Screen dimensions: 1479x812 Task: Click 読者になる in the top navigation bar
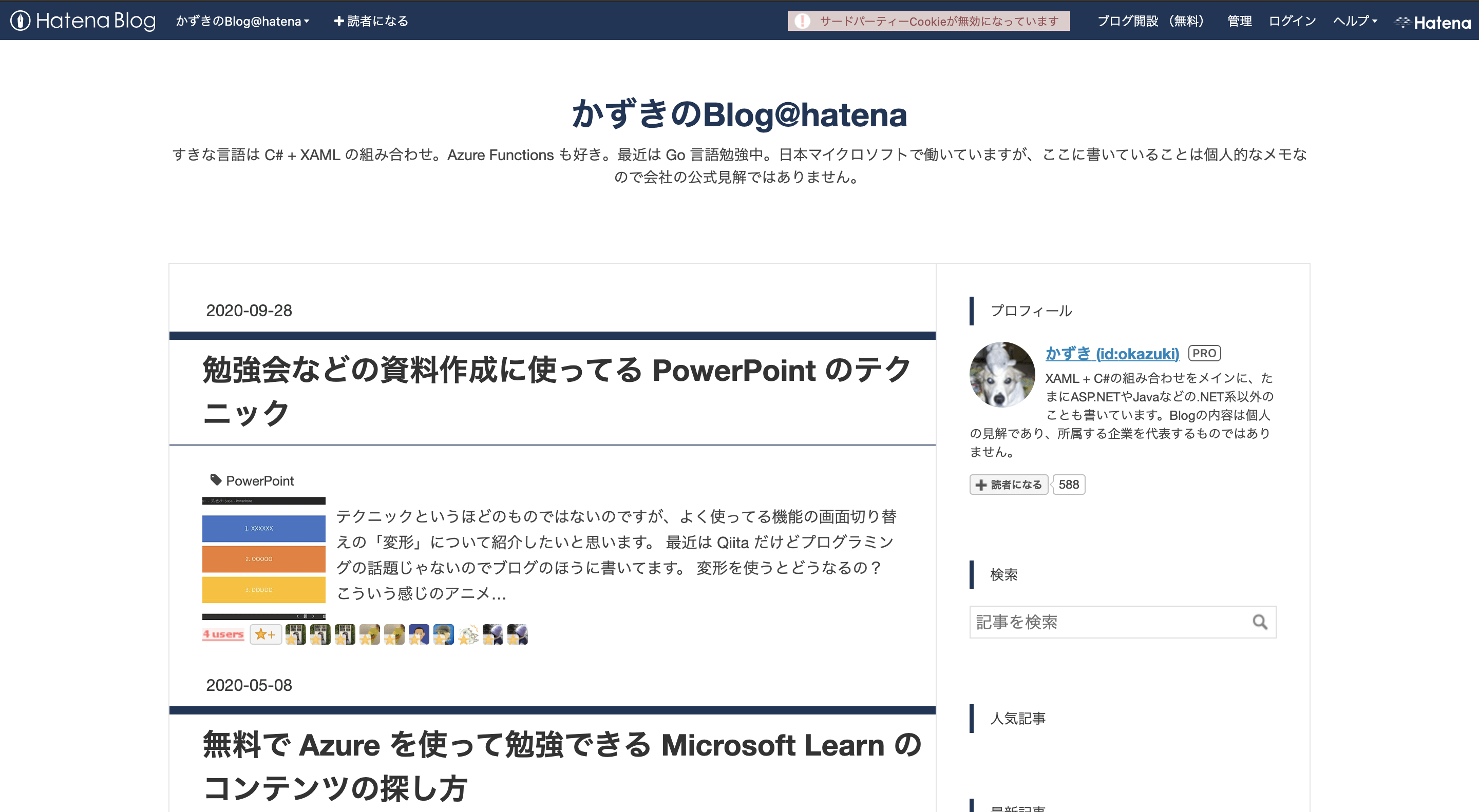[371, 21]
